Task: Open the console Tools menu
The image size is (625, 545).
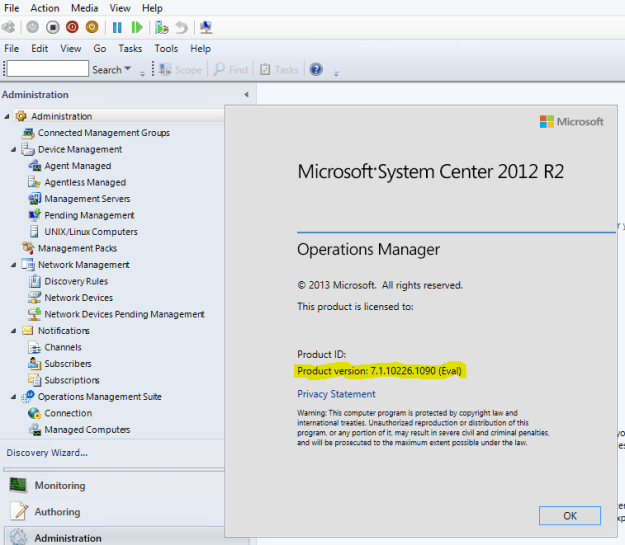Action: click(166, 49)
